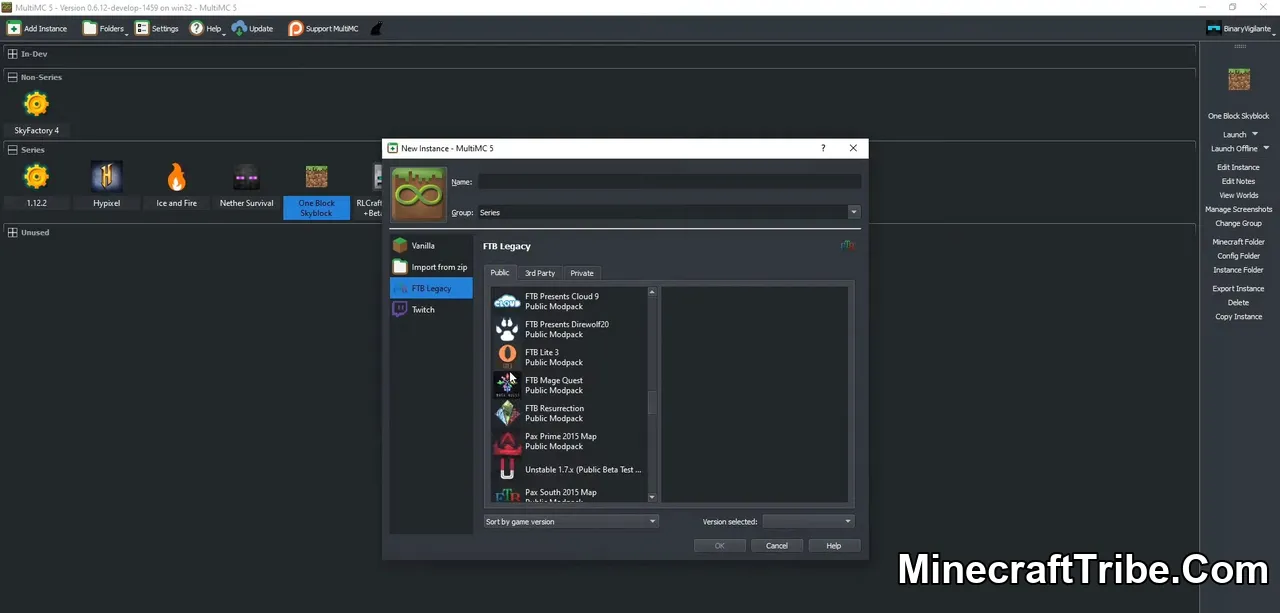
Task: Open the Instance Folder
Action: coord(1238,270)
